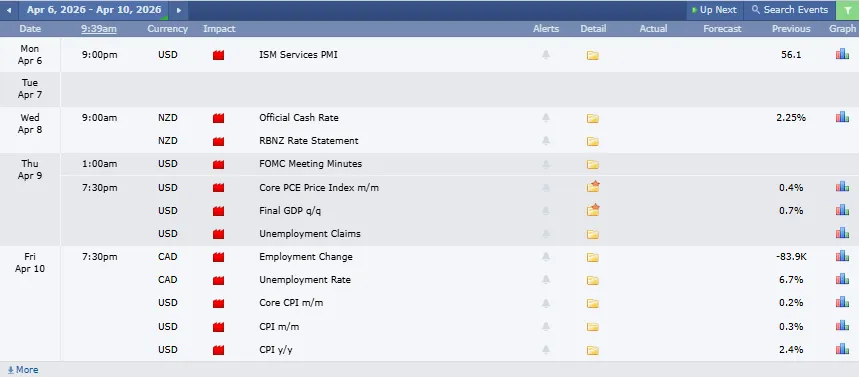
Task: Click red impact icon for Unemployment Claims
Action: [219, 234]
